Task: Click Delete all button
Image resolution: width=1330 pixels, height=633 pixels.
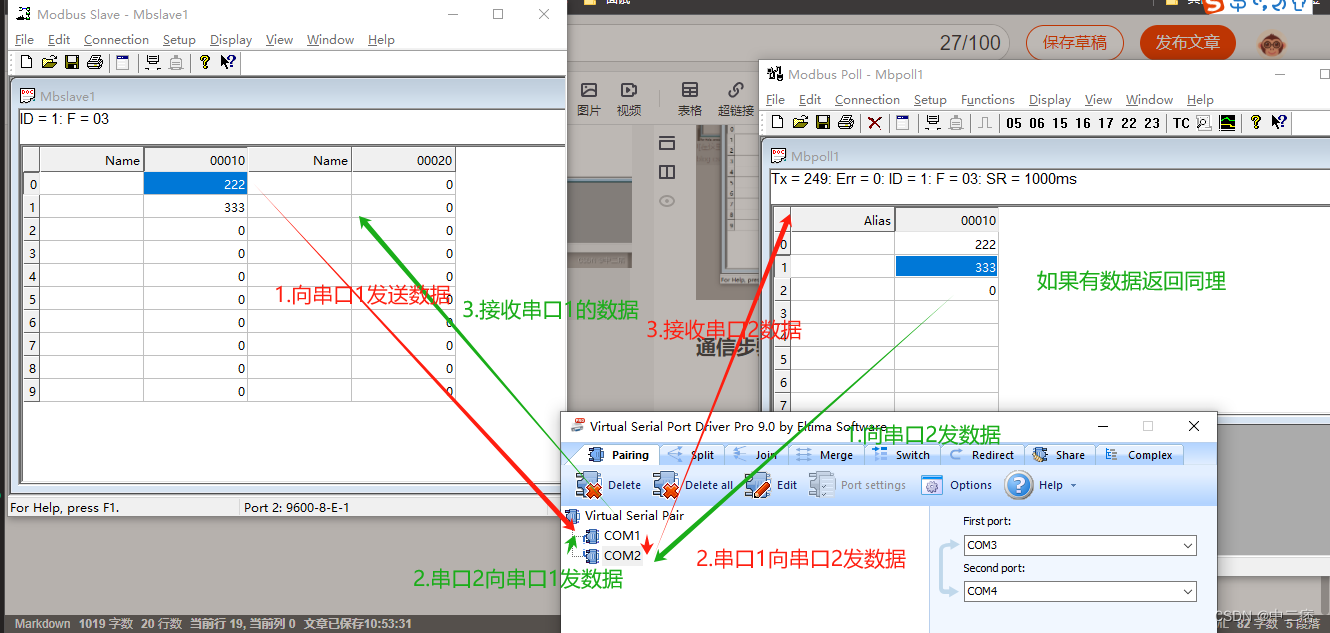Action: pyautogui.click(x=693, y=486)
